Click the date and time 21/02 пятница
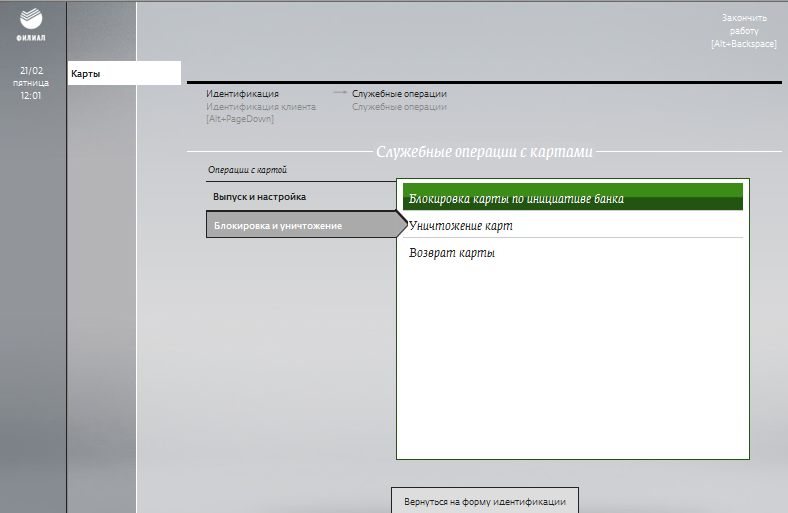 [x=31, y=83]
